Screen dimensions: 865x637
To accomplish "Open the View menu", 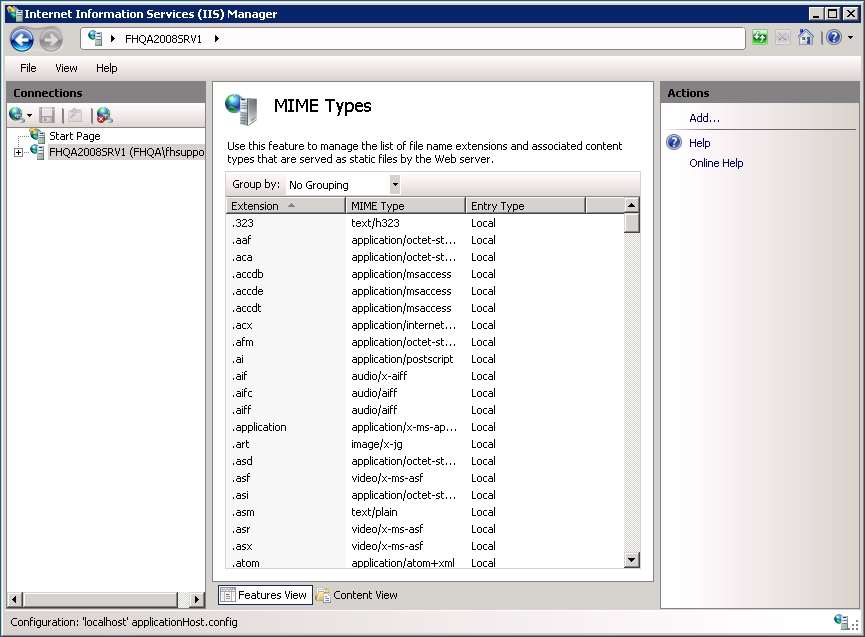I will pos(66,68).
